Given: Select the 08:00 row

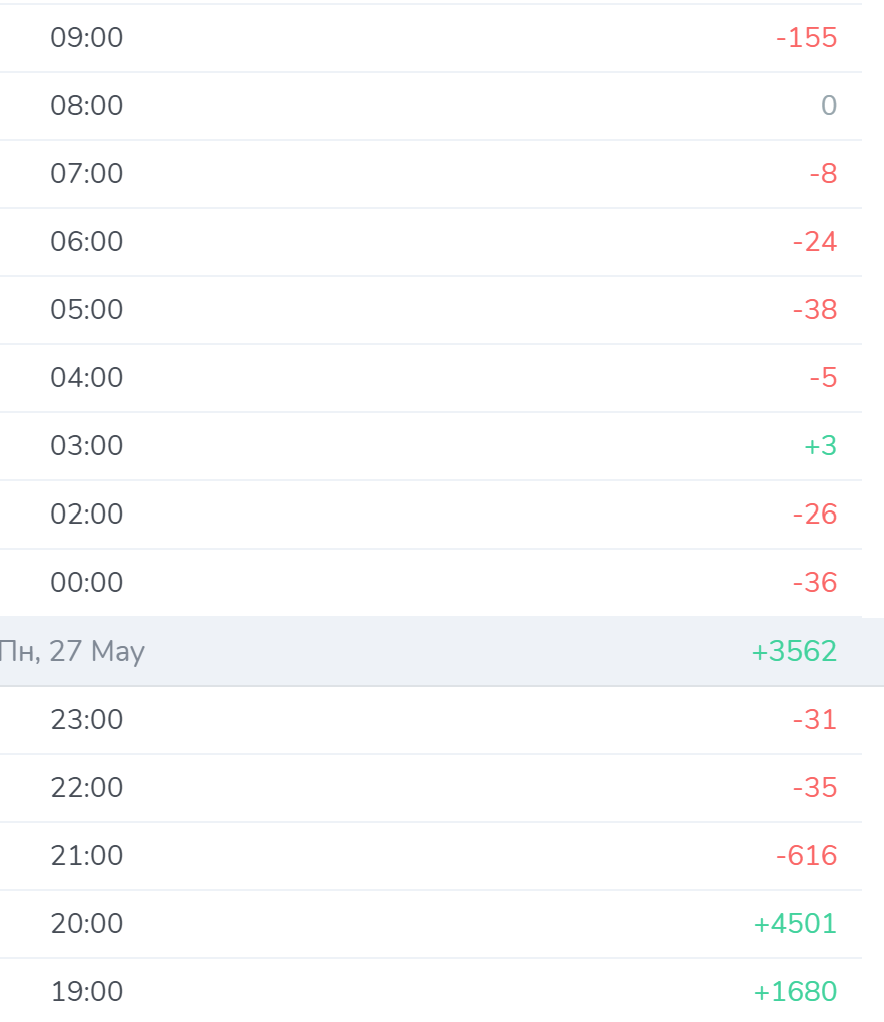Looking at the screenshot, I should coord(431,106).
